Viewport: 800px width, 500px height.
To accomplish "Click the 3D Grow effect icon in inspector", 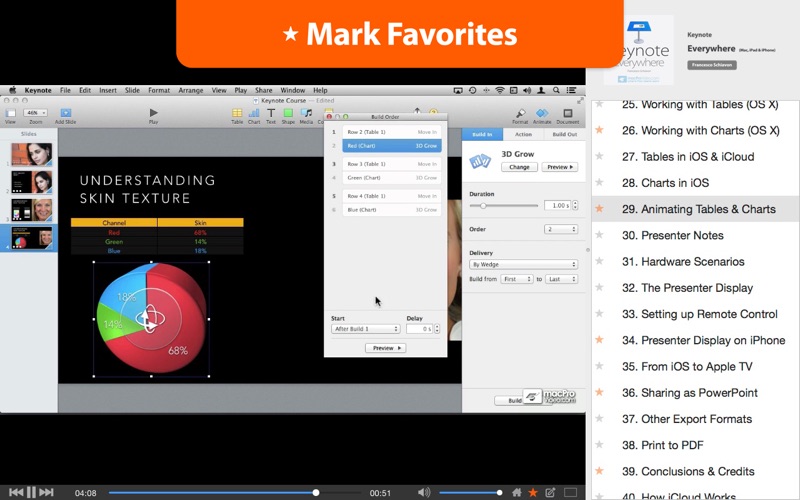I will tap(480, 161).
